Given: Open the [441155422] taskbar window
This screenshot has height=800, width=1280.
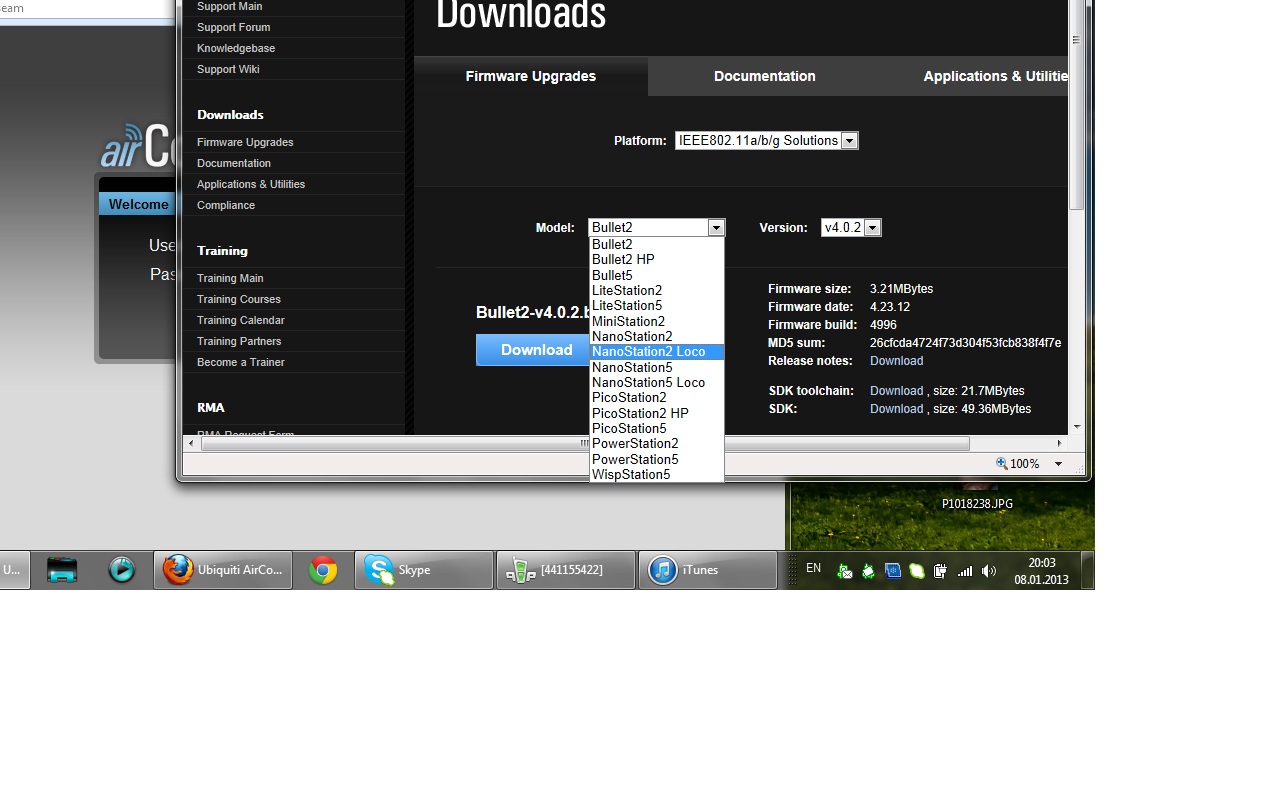Looking at the screenshot, I should click(566, 570).
